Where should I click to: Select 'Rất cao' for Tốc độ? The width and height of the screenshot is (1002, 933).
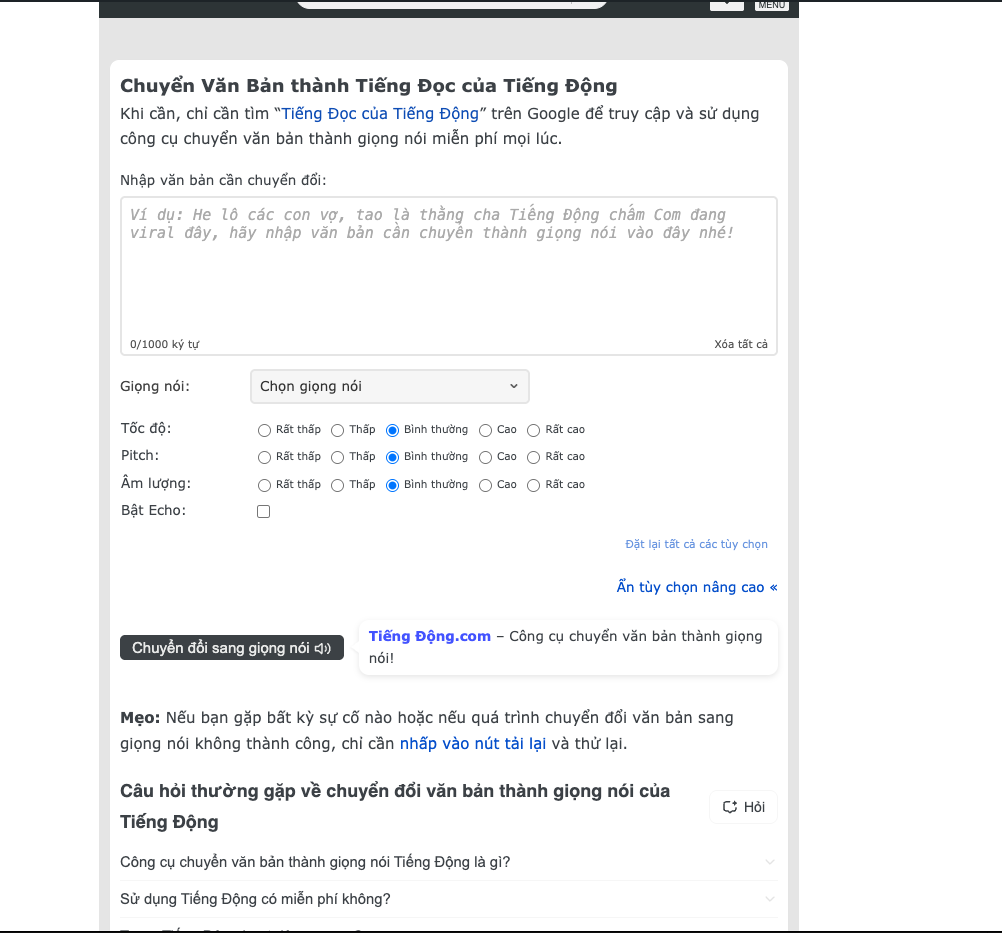coord(534,430)
